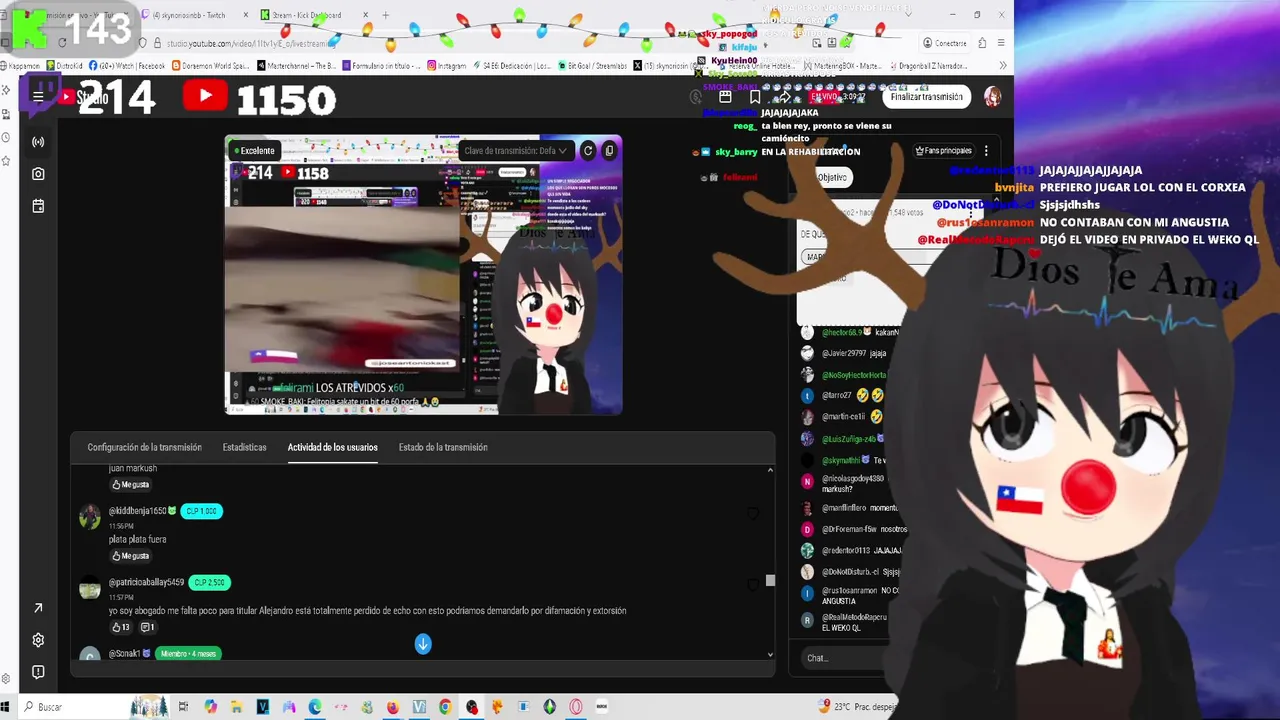
Task: Click Me gusta under plata plata fuera
Action: [130, 556]
